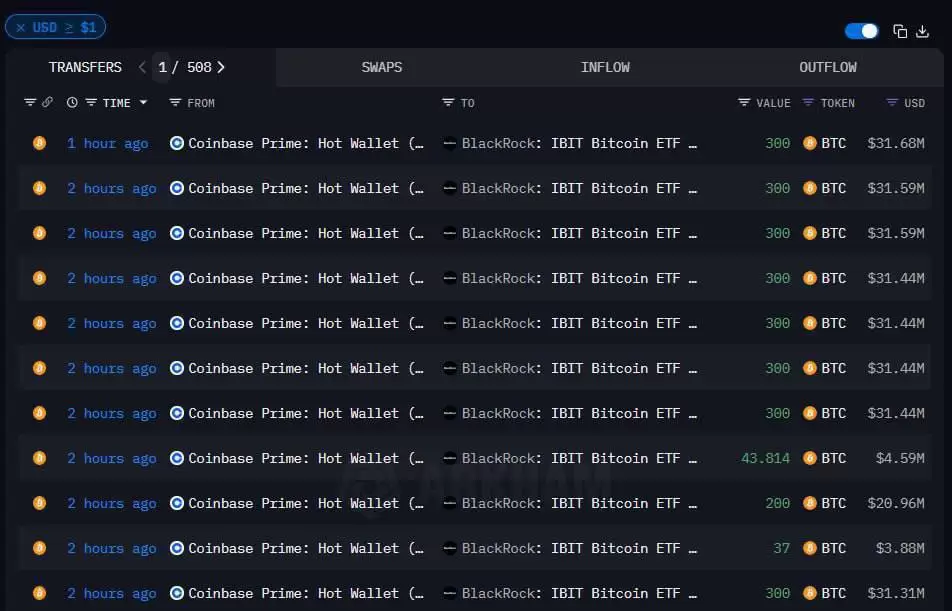Image resolution: width=952 pixels, height=611 pixels.
Task: Click the Bitcoin chain icon starting the $31.31M row
Action: [39, 593]
